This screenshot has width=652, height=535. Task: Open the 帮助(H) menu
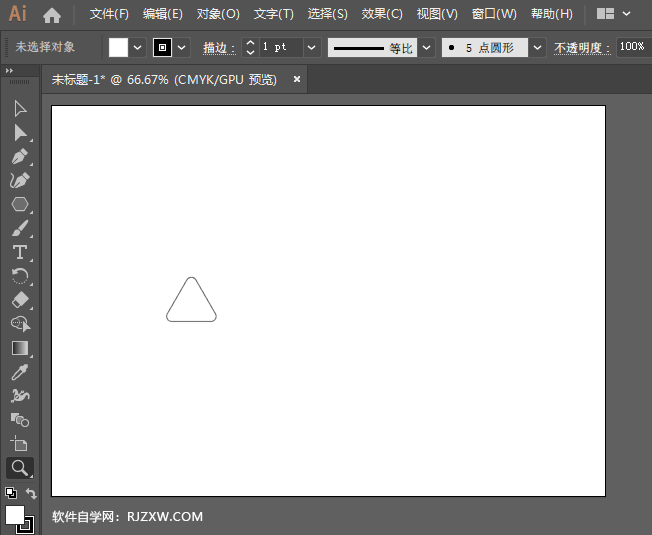coord(552,14)
